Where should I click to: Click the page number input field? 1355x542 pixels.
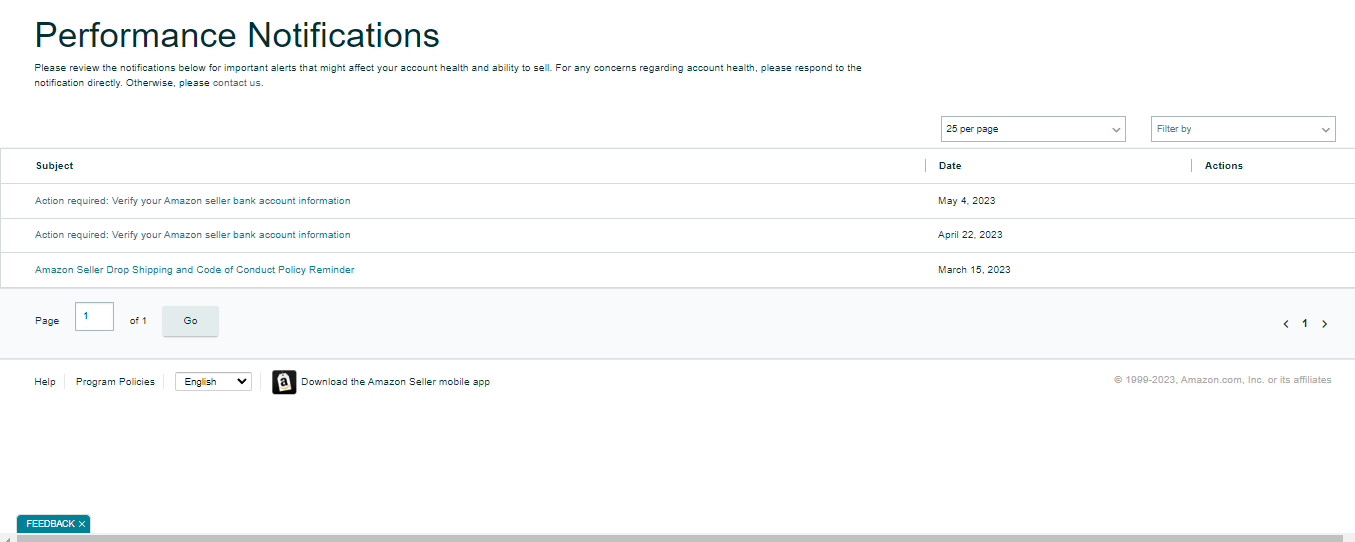coord(94,316)
